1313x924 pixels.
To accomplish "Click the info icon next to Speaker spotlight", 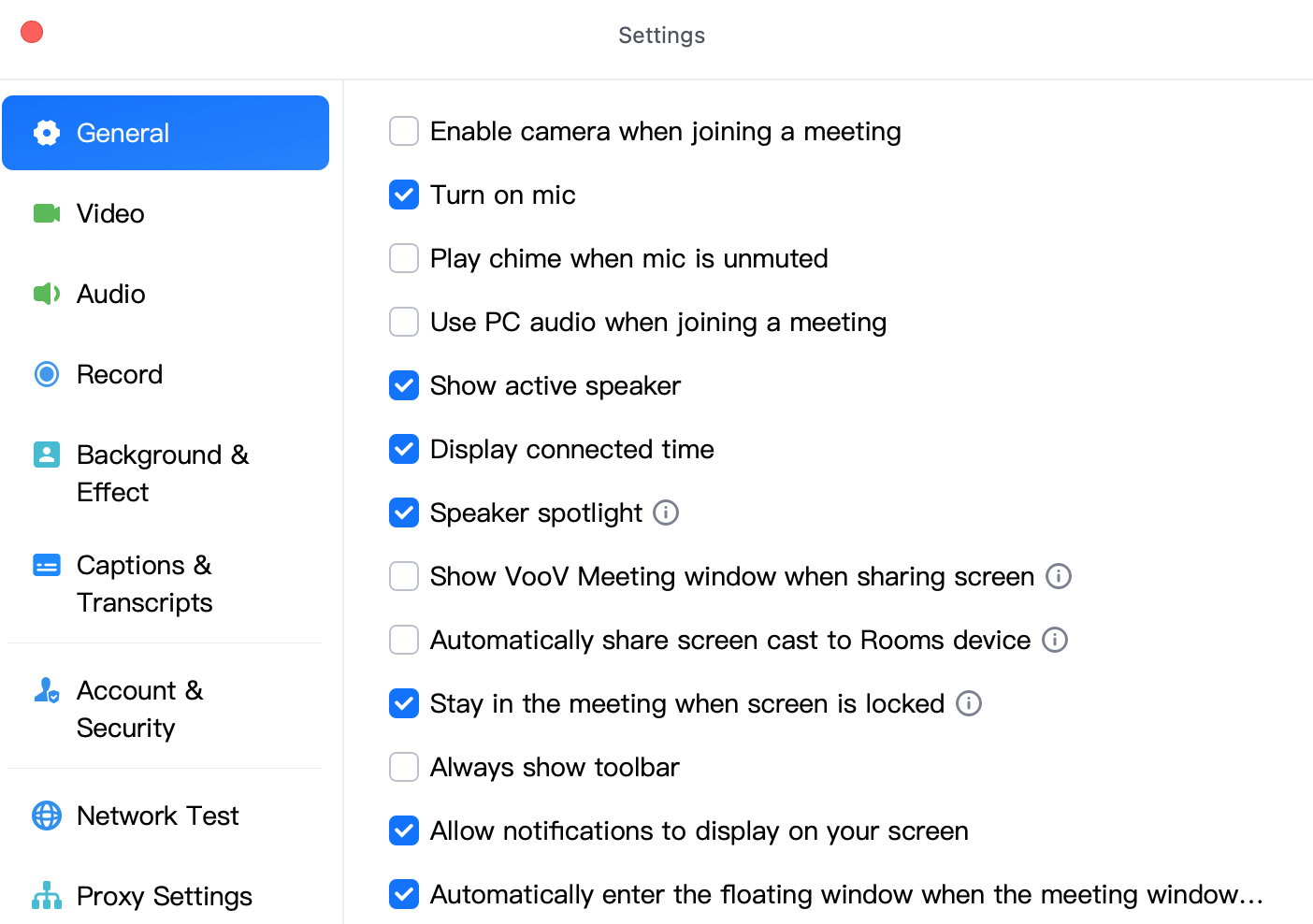I will coord(665,513).
